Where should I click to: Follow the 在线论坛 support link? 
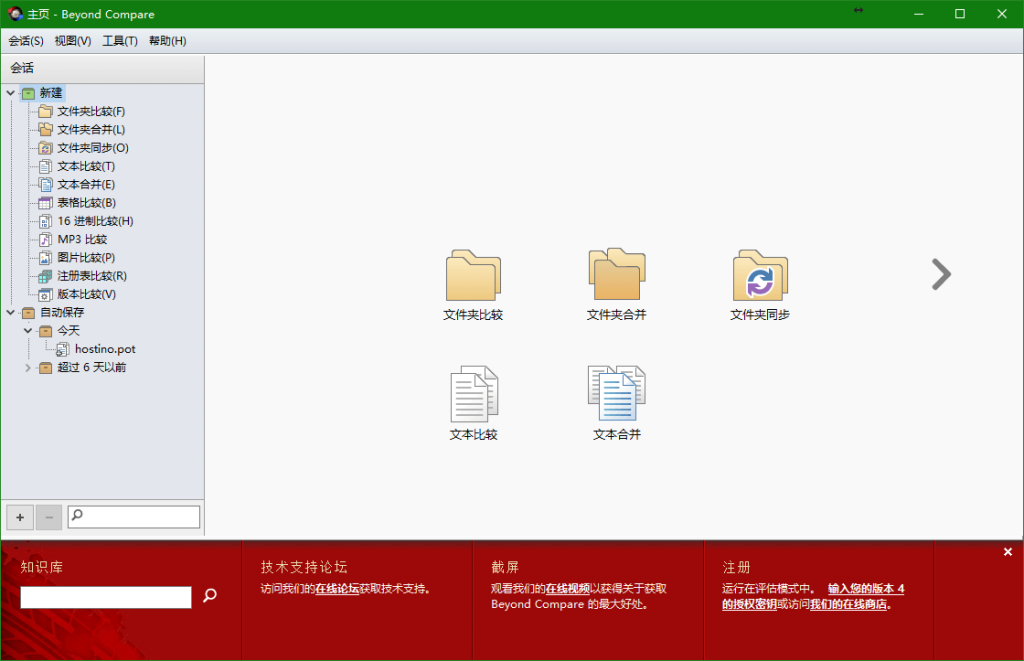point(337,589)
